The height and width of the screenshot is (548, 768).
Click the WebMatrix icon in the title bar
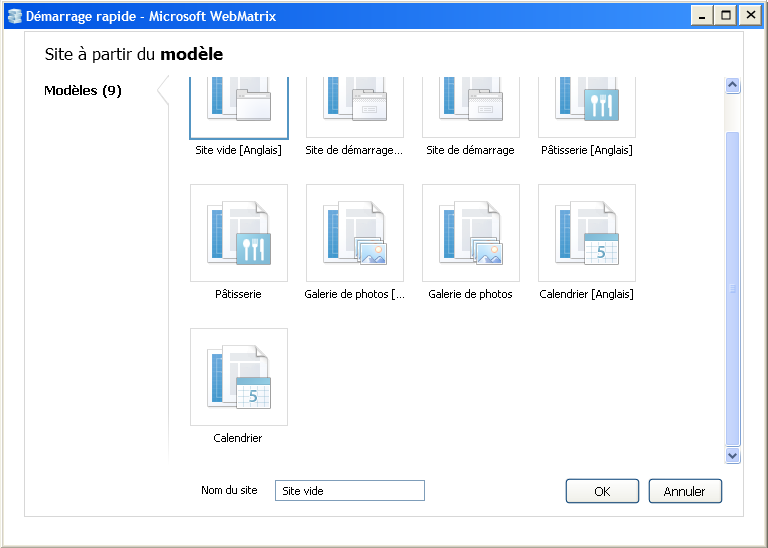13,15
